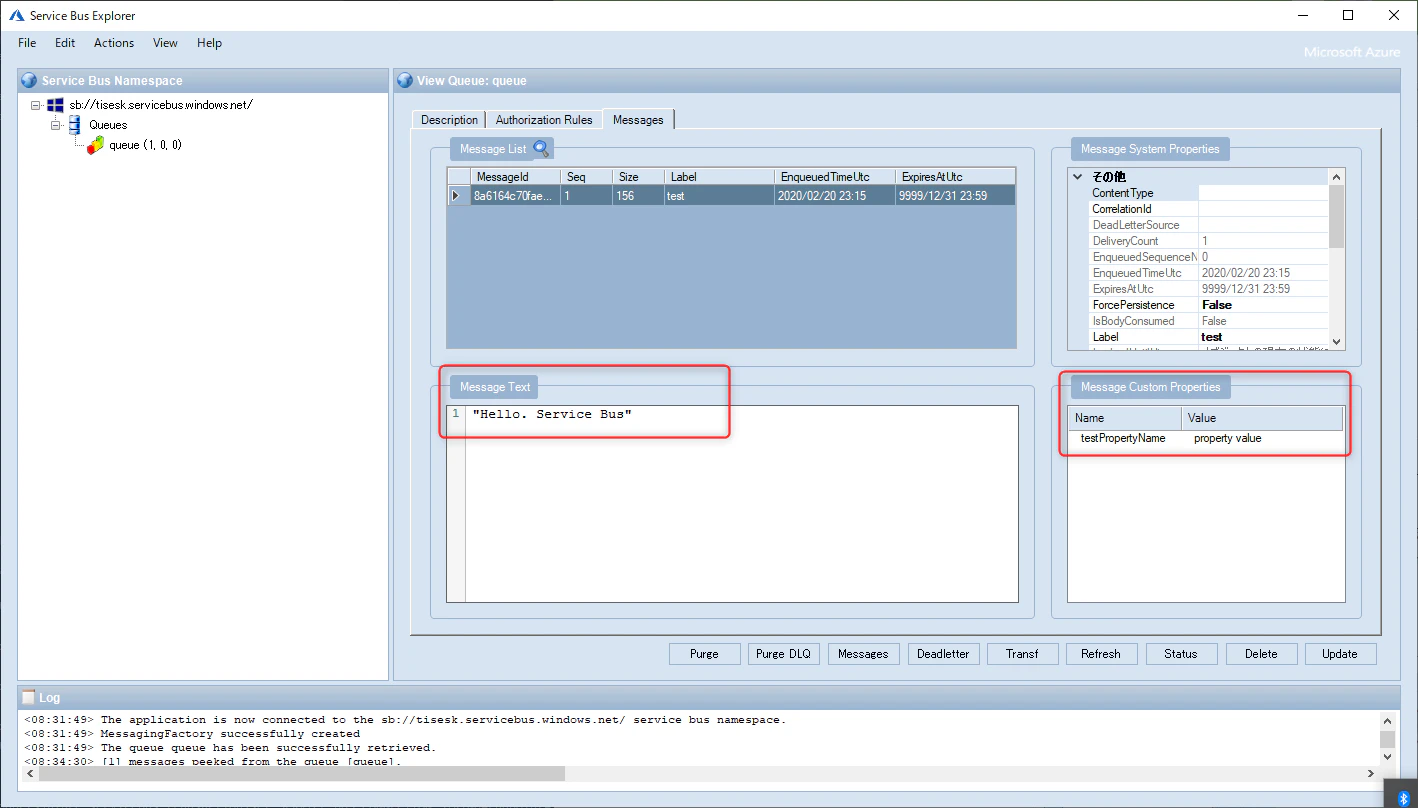
Task: Click the queue icon in the namespace tree
Action: (x=95, y=145)
